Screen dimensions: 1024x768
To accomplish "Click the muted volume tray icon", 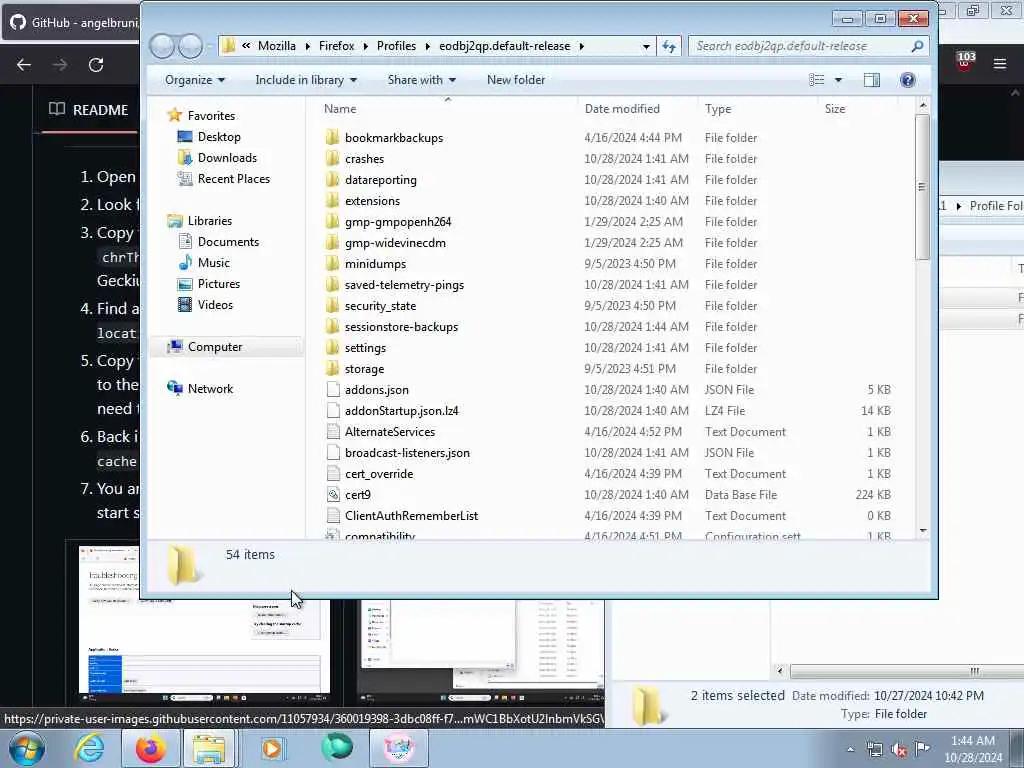I will (899, 749).
